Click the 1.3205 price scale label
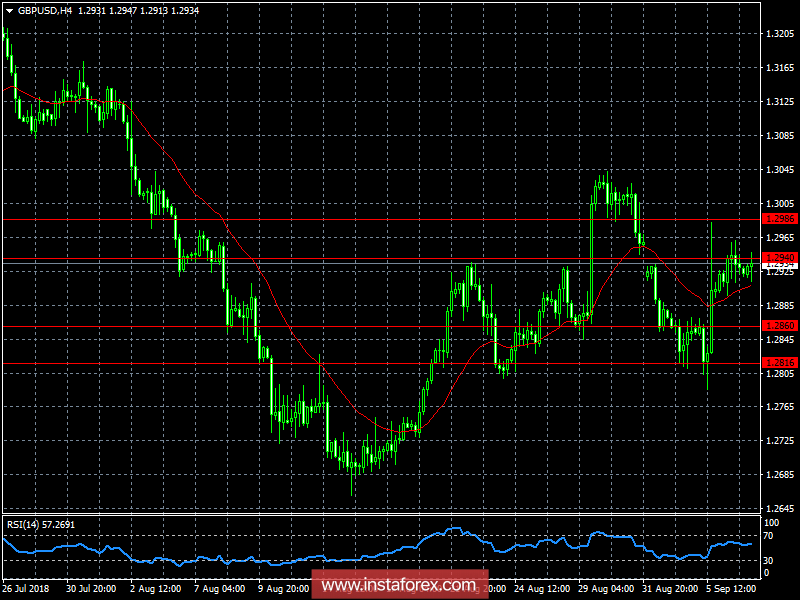The height and width of the screenshot is (600, 800). pyautogui.click(x=780, y=34)
